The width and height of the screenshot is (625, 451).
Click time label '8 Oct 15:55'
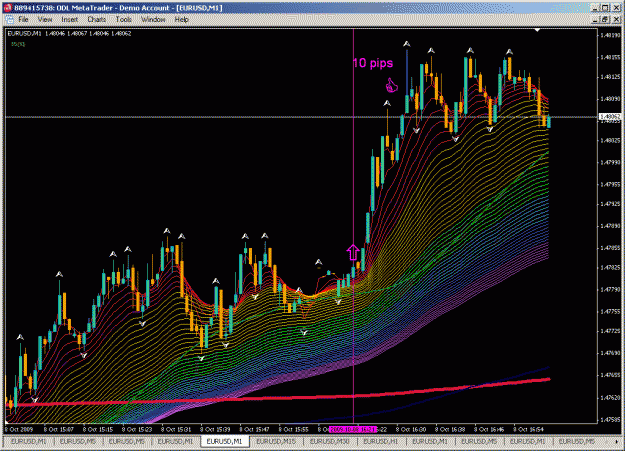(293, 429)
